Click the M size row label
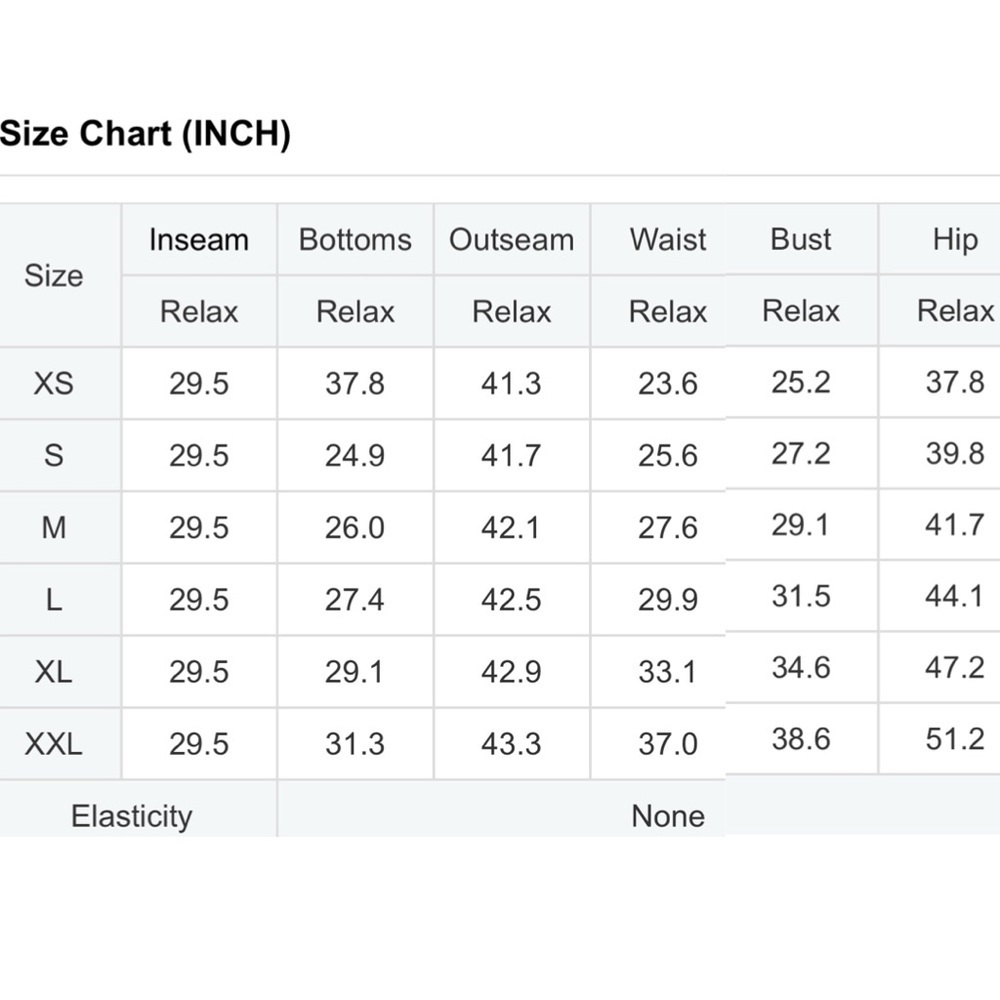The height and width of the screenshot is (1000, 1000). click(x=54, y=527)
